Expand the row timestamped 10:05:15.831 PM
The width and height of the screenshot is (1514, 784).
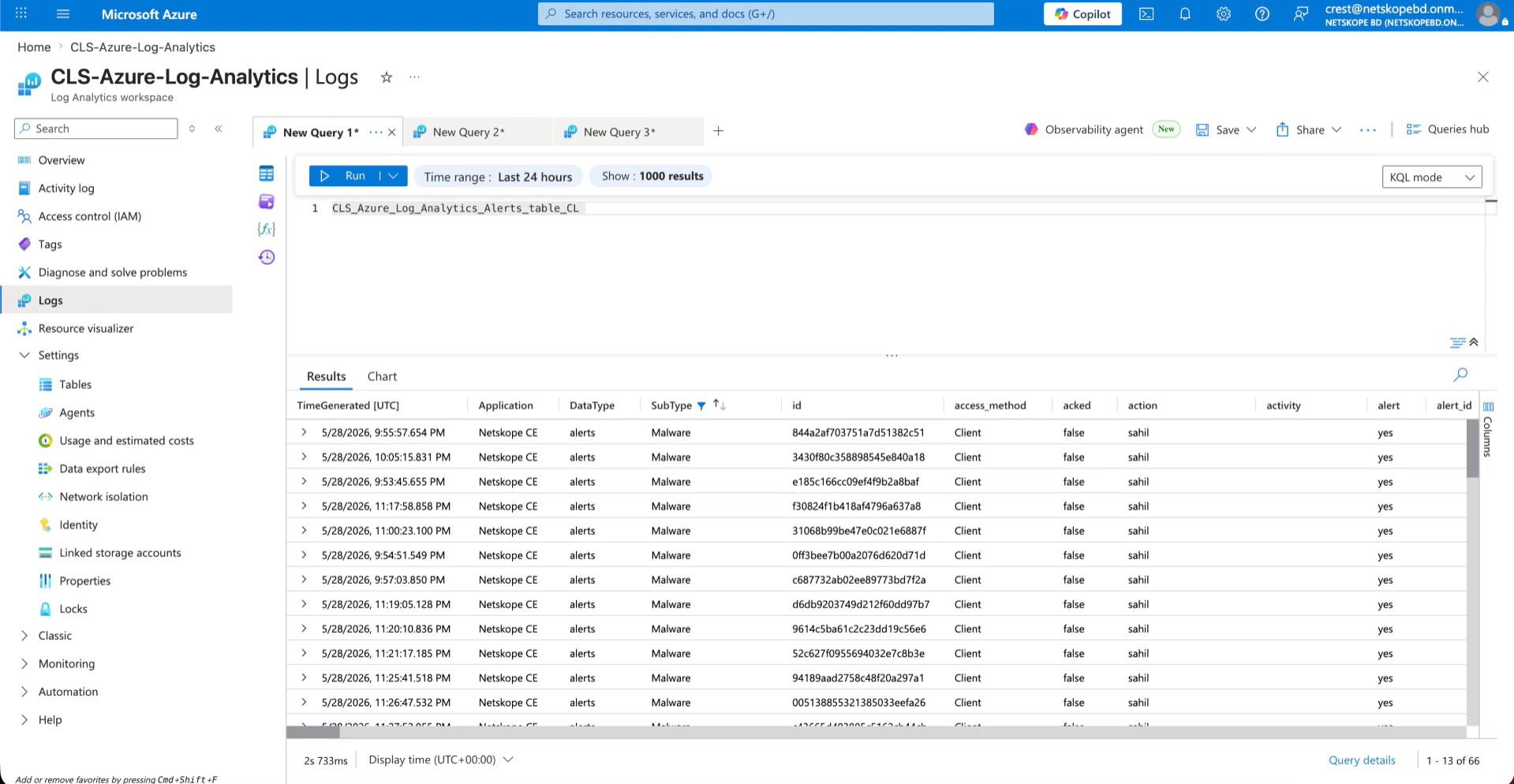pyautogui.click(x=304, y=457)
